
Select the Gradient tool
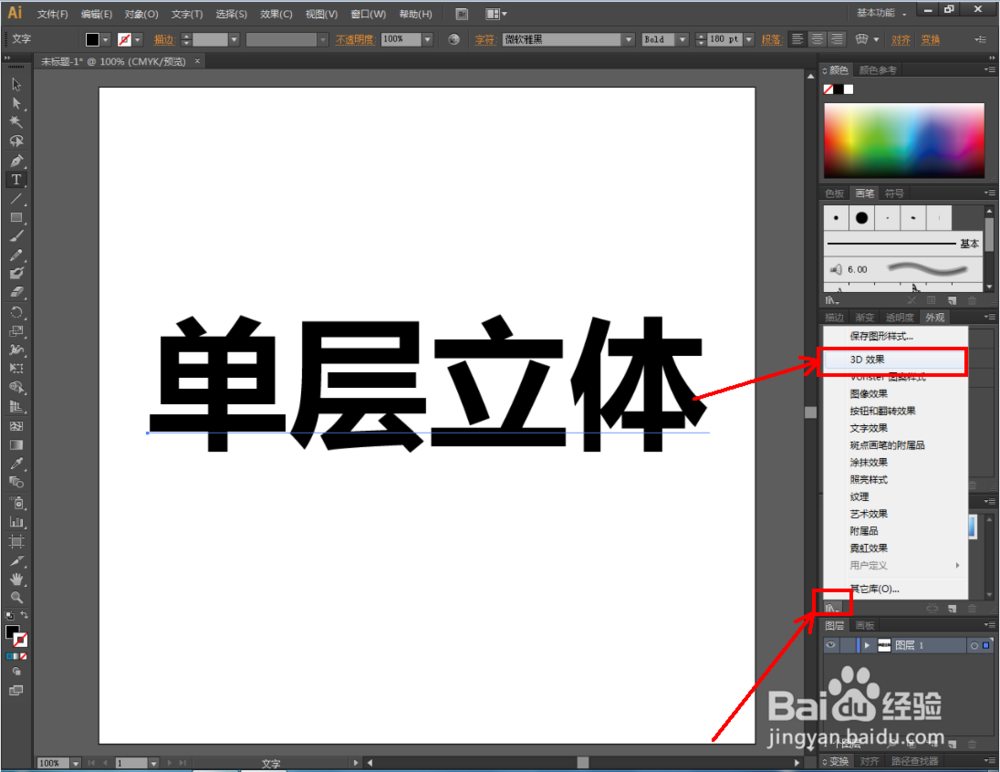pyautogui.click(x=16, y=445)
